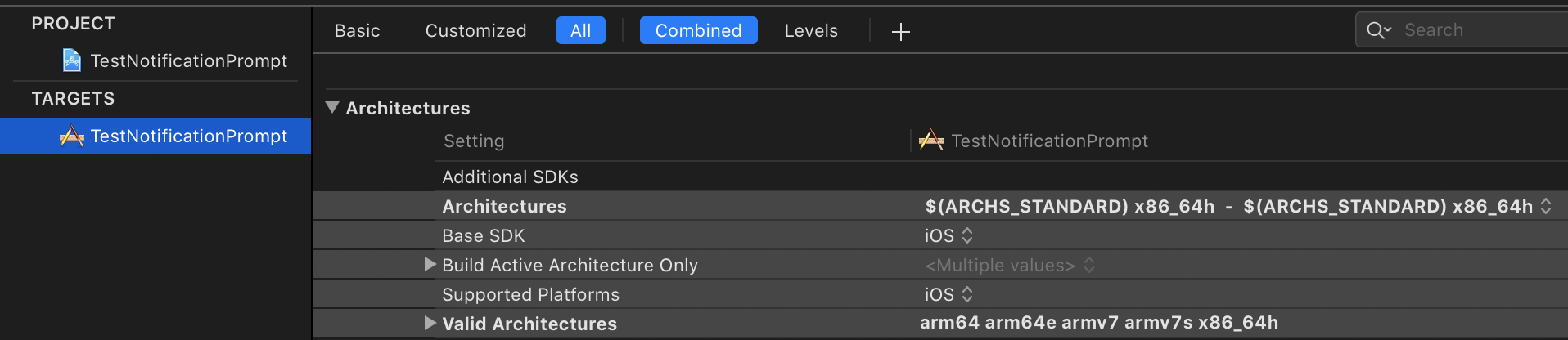Click the TestNotificationPrompt target app icon
This screenshot has height=340, width=1568.
[x=72, y=136]
